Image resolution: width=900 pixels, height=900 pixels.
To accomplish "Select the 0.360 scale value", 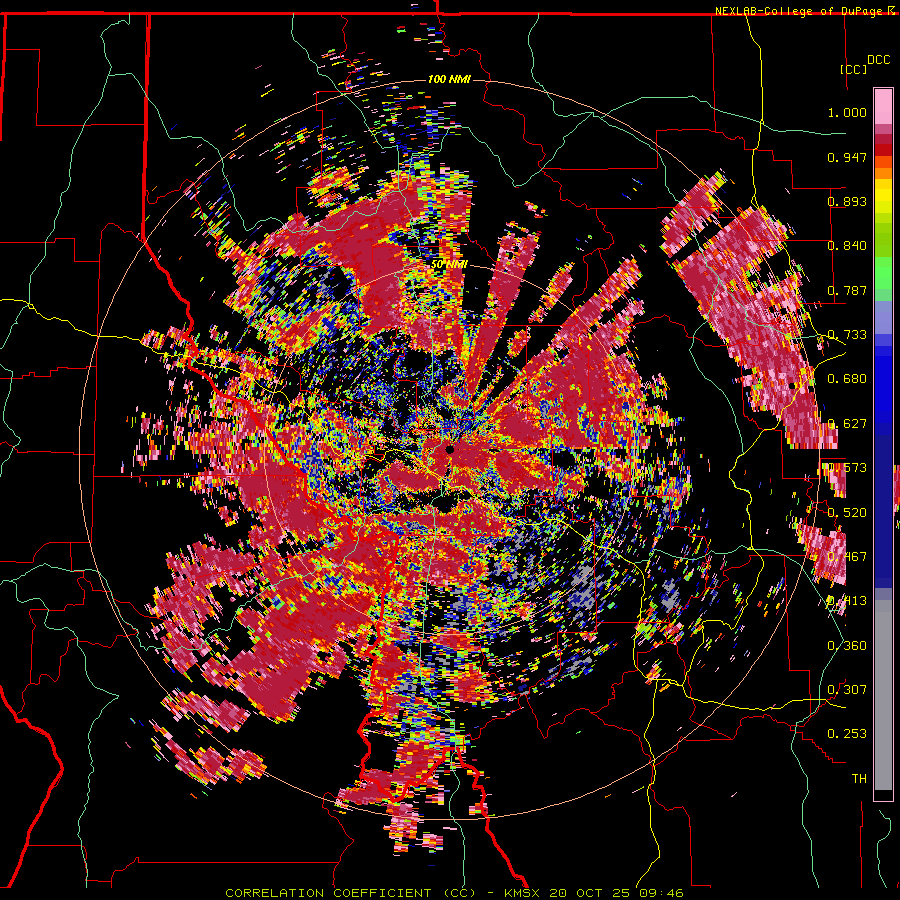I will coord(847,645).
